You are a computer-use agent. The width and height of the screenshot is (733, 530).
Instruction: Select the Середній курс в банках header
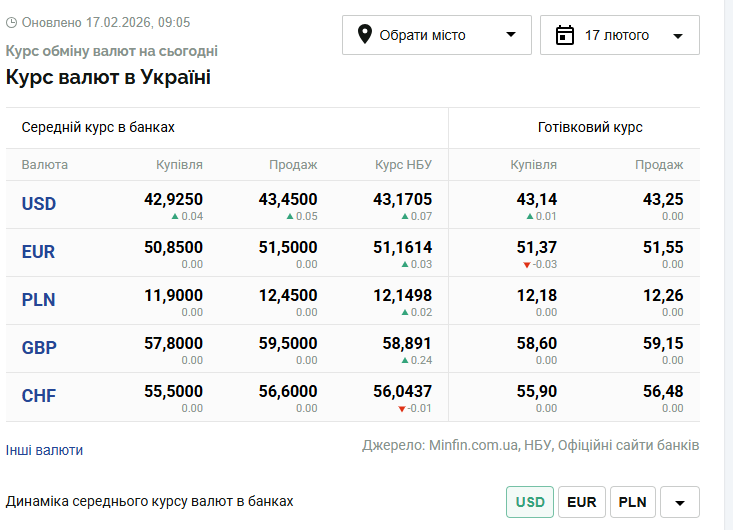coord(98,127)
